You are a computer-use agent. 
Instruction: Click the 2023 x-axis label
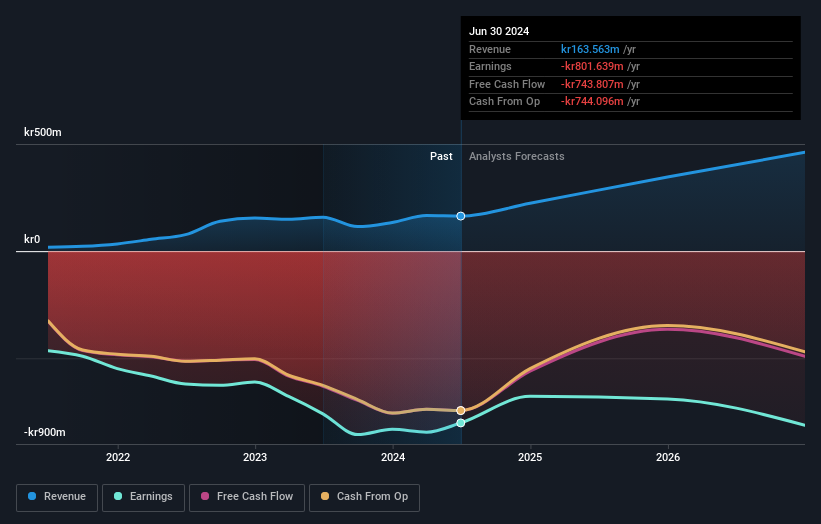tap(255, 458)
